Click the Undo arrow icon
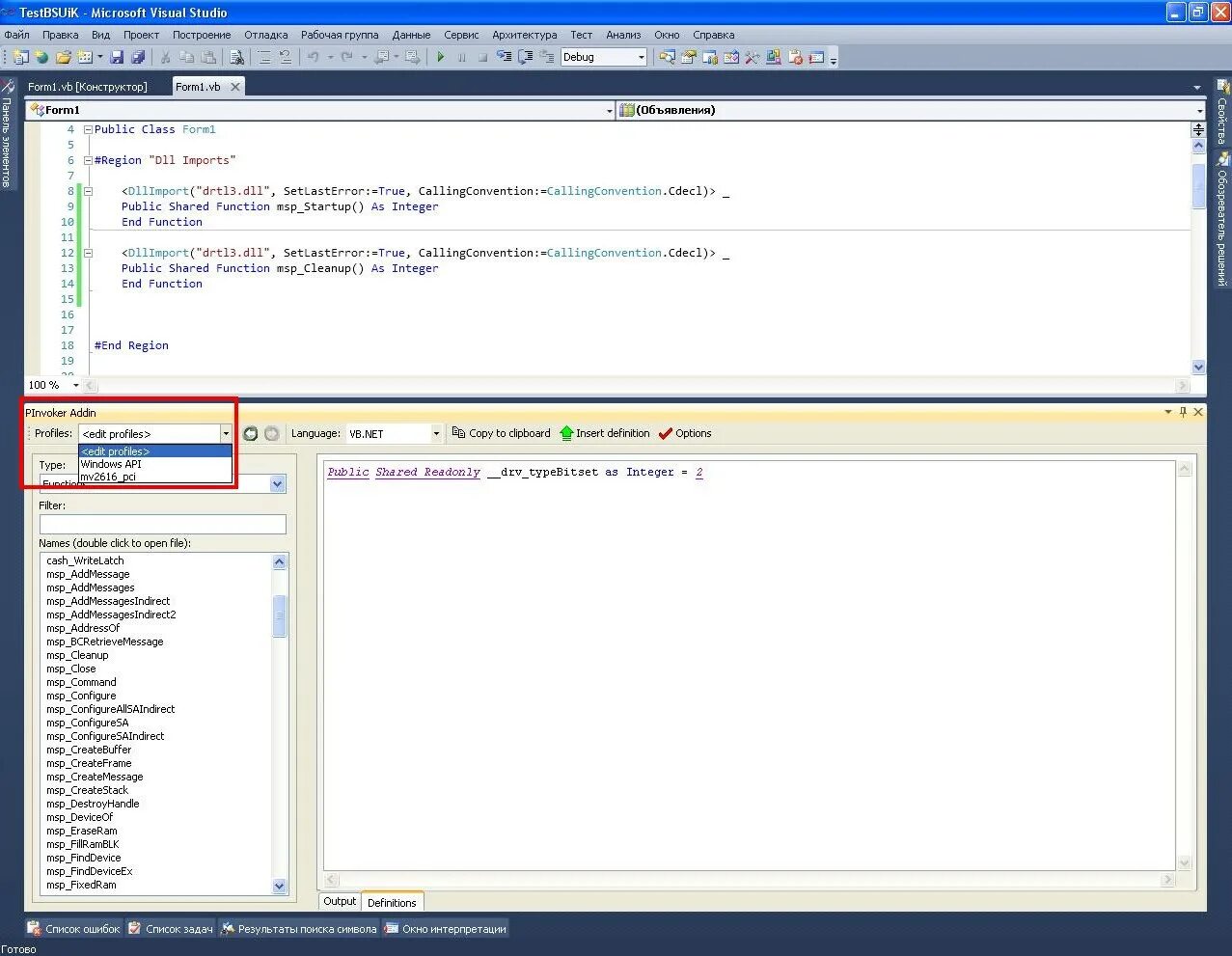The height and width of the screenshot is (956, 1232). click(313, 57)
